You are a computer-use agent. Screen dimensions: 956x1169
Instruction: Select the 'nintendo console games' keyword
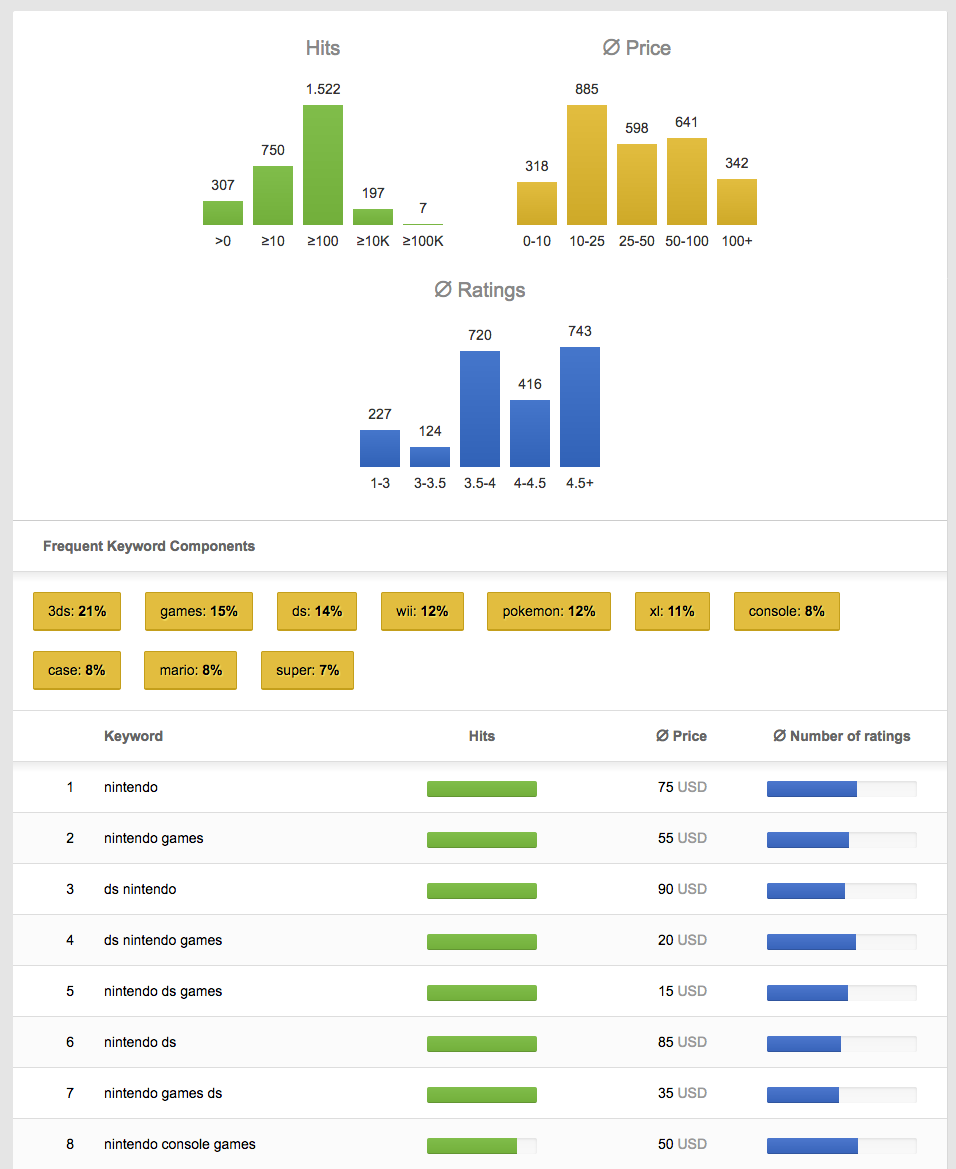[x=180, y=1144]
